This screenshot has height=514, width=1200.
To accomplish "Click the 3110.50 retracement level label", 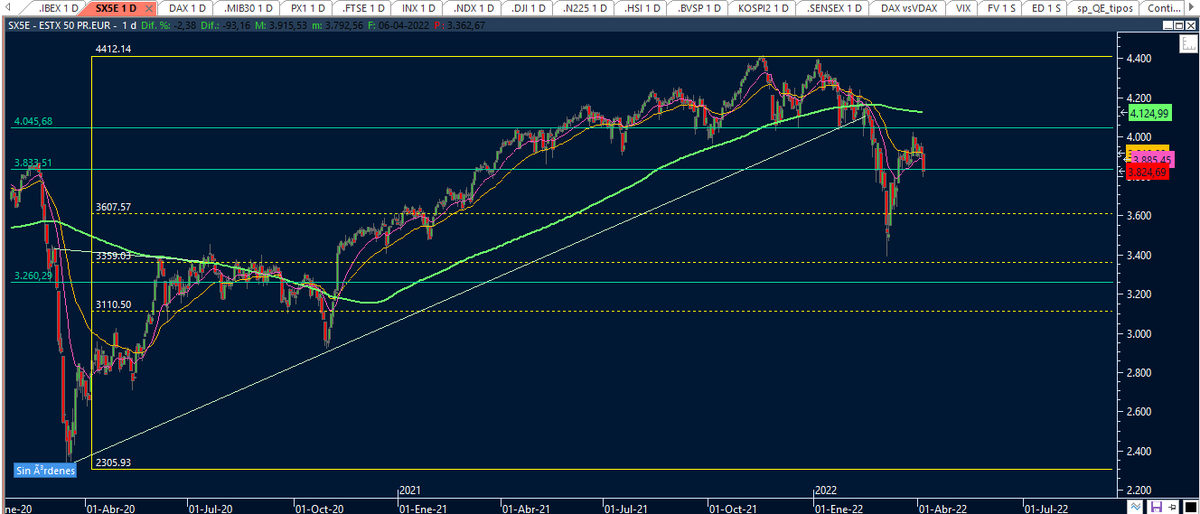I will click(114, 304).
